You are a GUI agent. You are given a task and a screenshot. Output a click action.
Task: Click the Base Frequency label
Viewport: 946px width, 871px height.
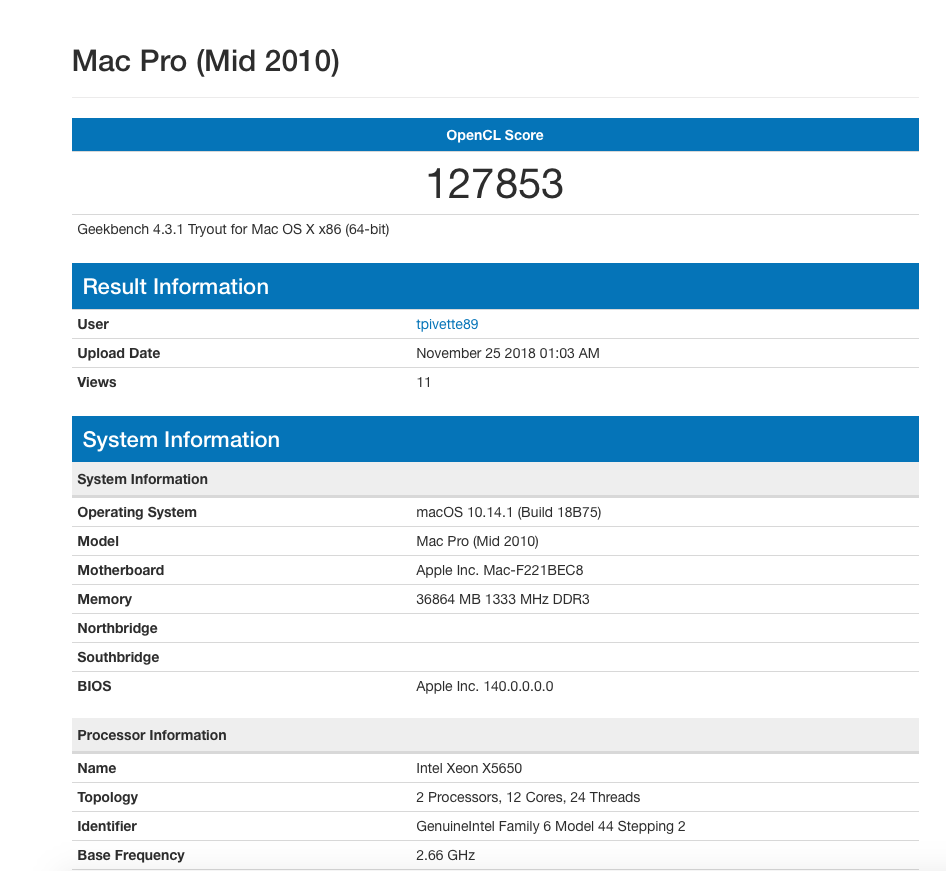(131, 855)
